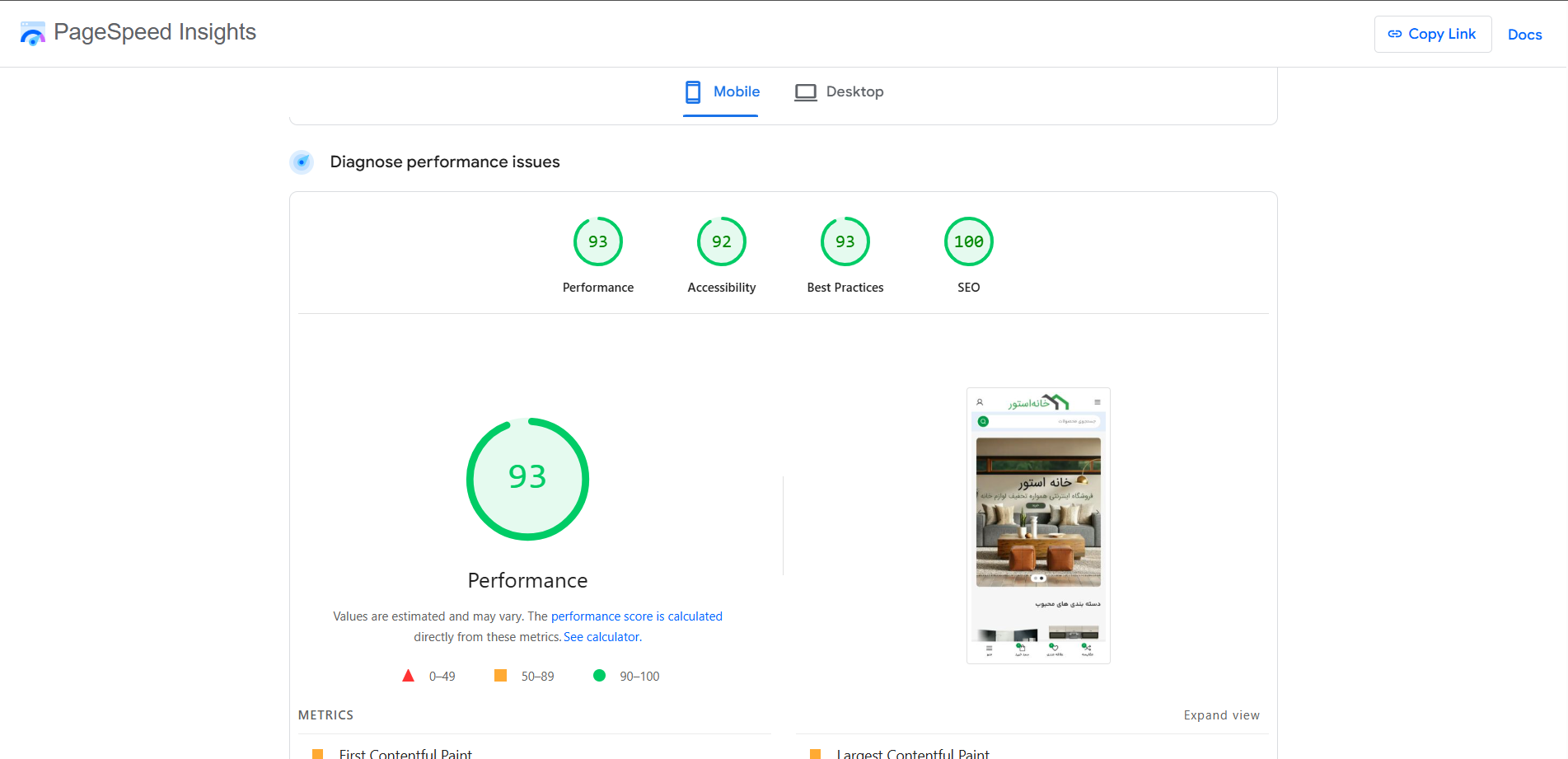Click the PageSpeed Insights logo icon
Screen dimensions: 1568x759
coord(33,34)
